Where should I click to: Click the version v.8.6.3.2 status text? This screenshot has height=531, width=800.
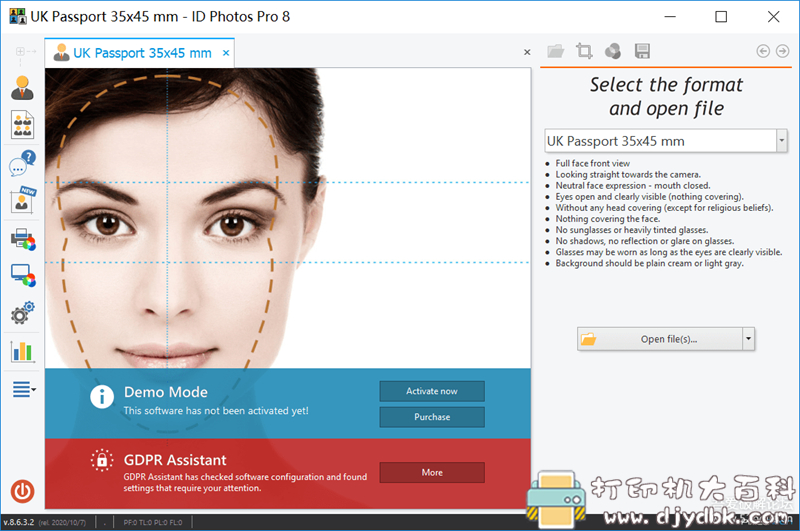click(x=18, y=522)
